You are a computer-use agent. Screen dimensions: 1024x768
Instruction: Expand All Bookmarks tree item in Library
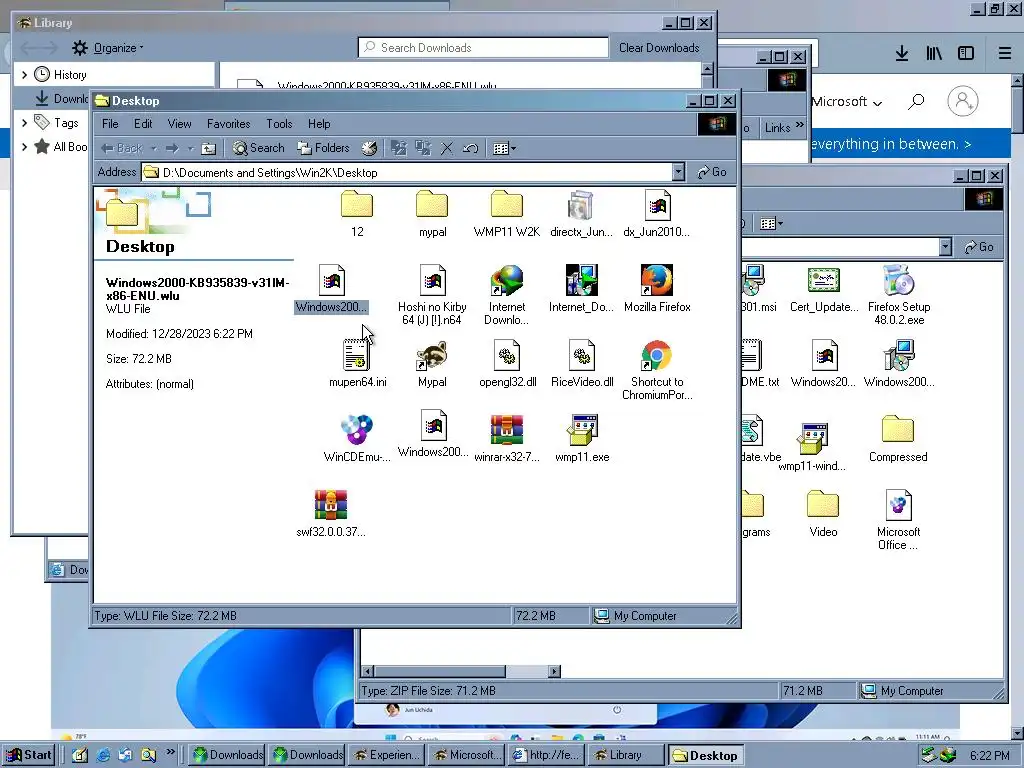pos(24,146)
